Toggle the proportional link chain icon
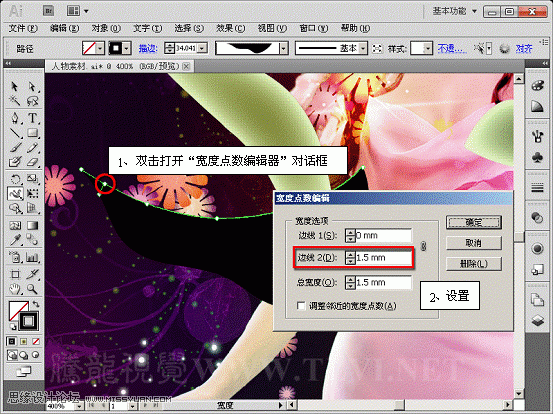This screenshot has height=414, width=553. [424, 246]
